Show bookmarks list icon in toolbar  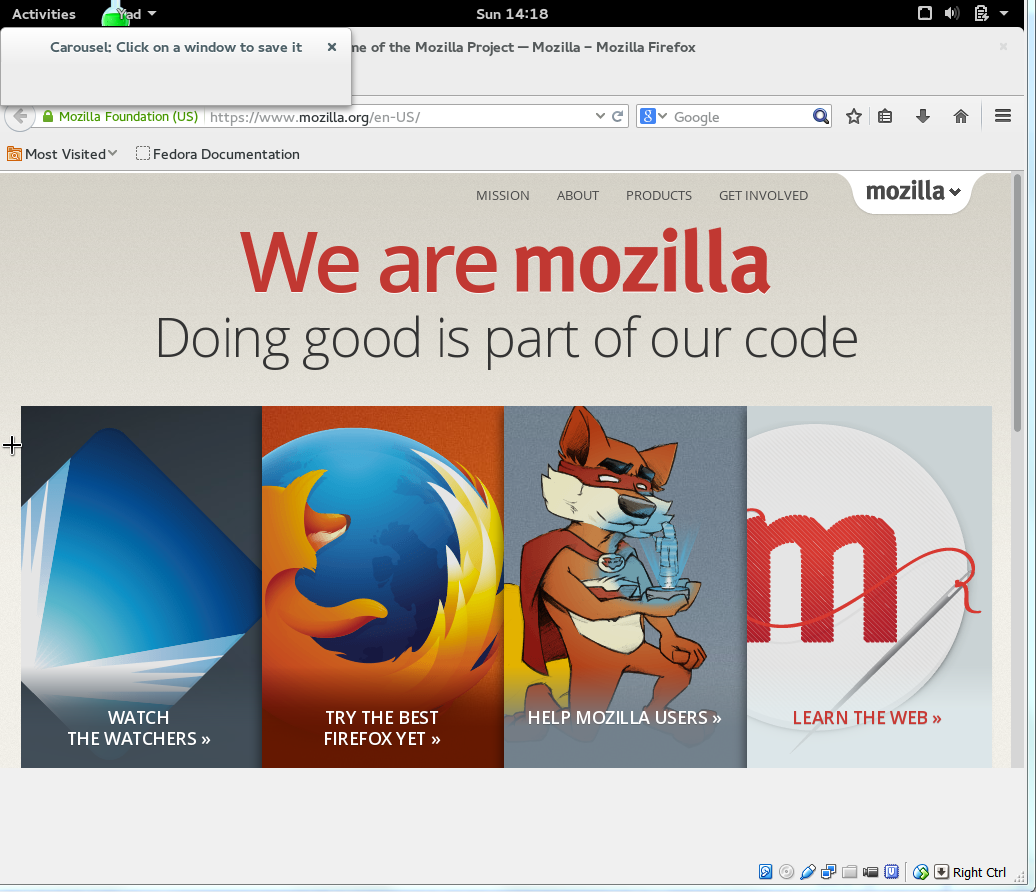tap(885, 117)
